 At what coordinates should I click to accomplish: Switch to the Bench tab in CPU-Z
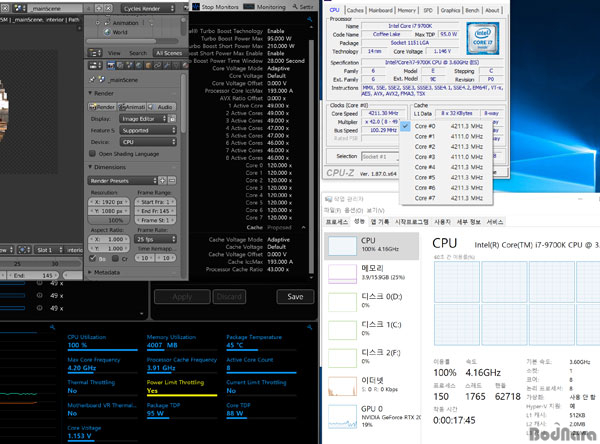472,10
